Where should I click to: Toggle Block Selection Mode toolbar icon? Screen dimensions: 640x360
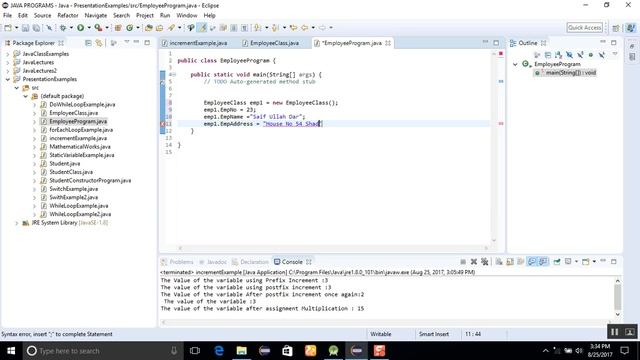pyautogui.click(x=234, y=28)
